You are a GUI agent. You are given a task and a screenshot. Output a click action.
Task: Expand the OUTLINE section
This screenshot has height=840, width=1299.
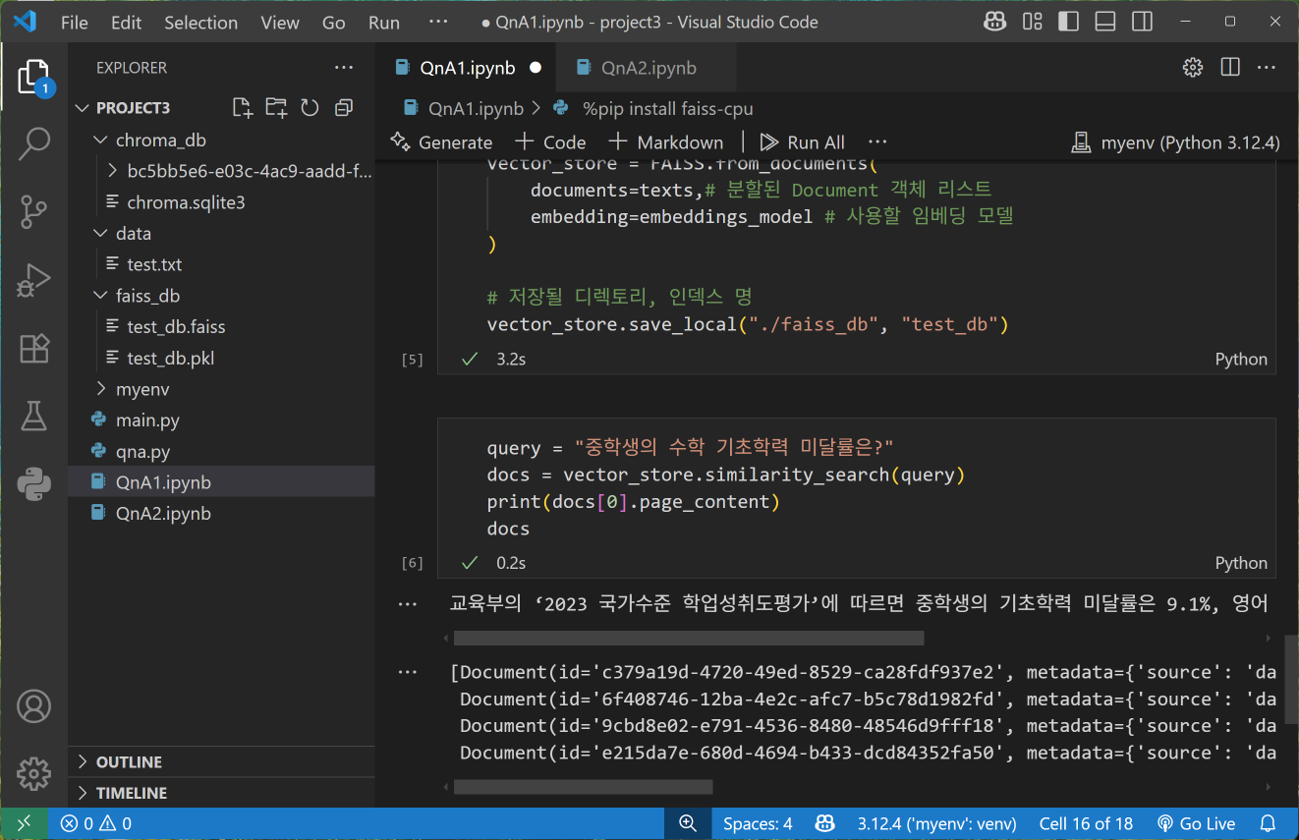point(222,762)
